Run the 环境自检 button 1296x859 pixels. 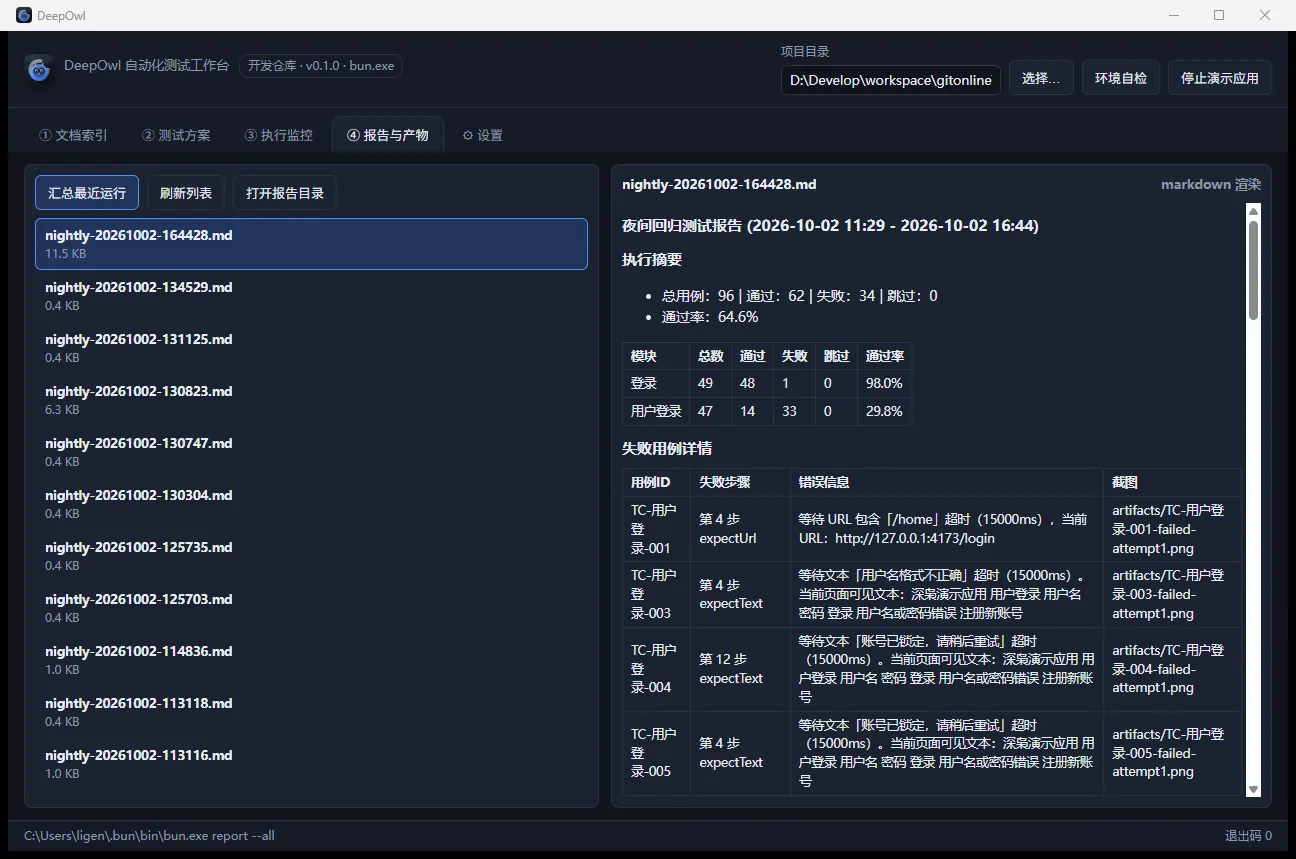point(1120,78)
